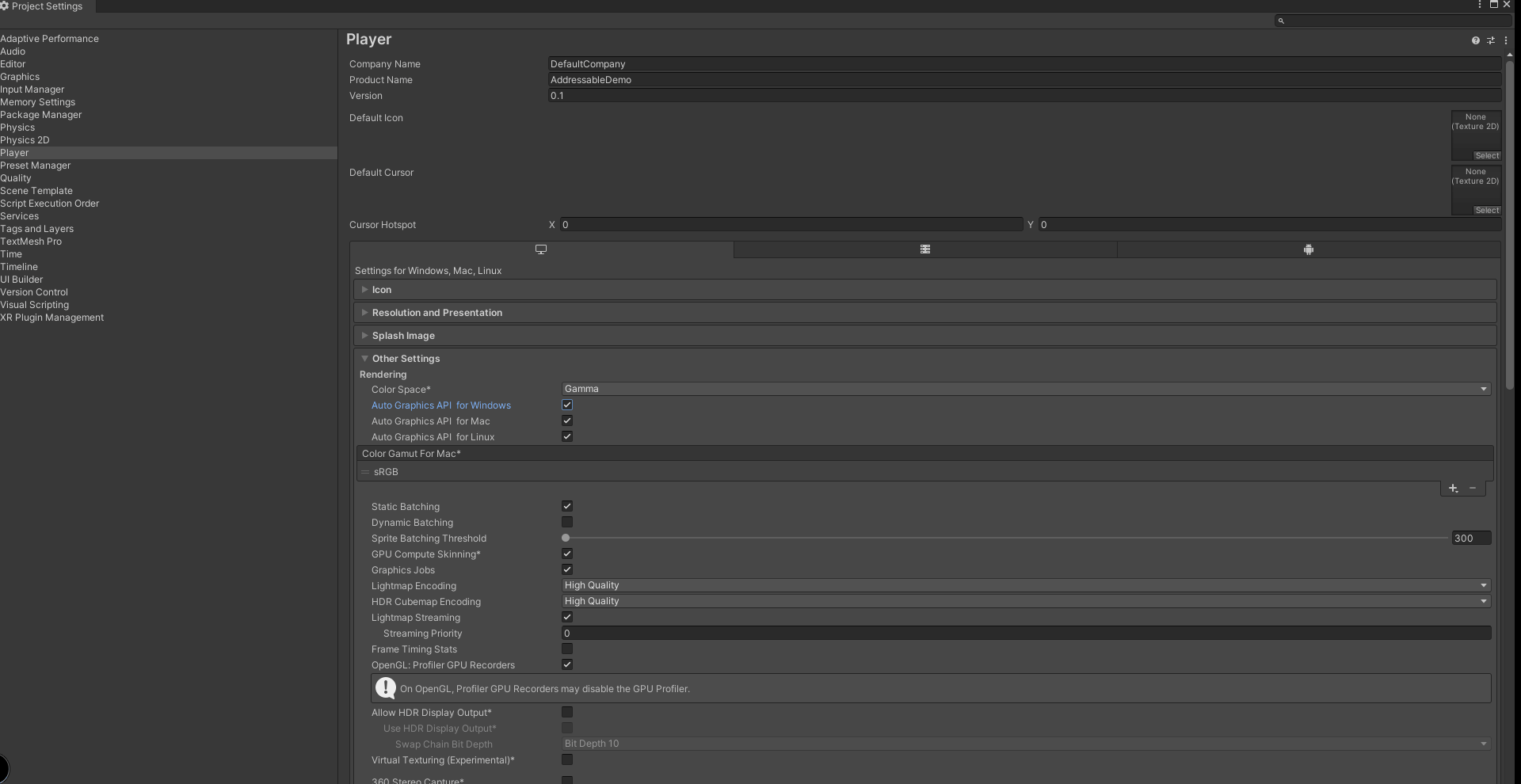Click Cursor Hotspot Y field
The image size is (1521, 784).
coord(1270,225)
